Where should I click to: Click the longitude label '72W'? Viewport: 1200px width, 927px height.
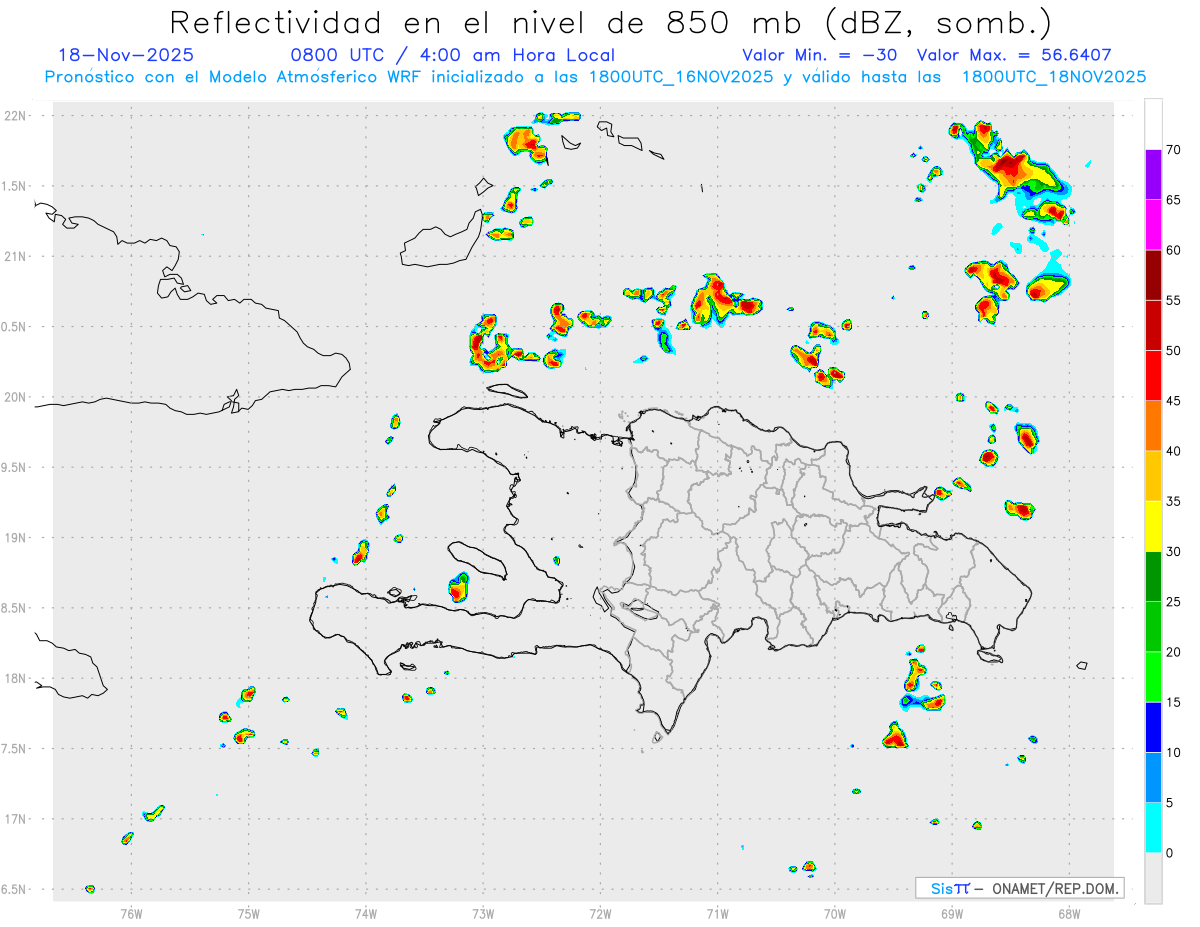coord(600,913)
